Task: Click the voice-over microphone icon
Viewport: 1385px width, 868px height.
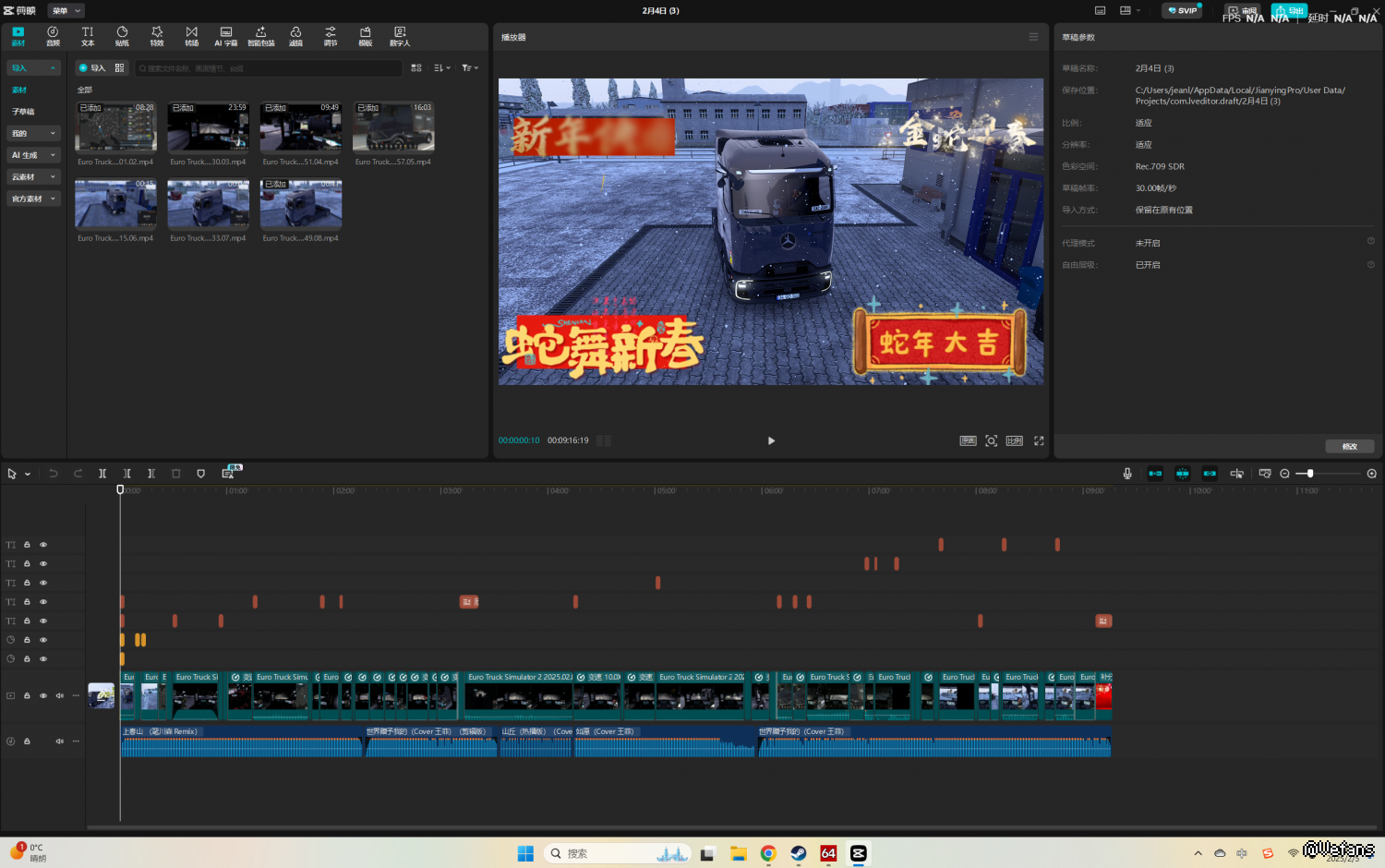Action: (x=1127, y=474)
